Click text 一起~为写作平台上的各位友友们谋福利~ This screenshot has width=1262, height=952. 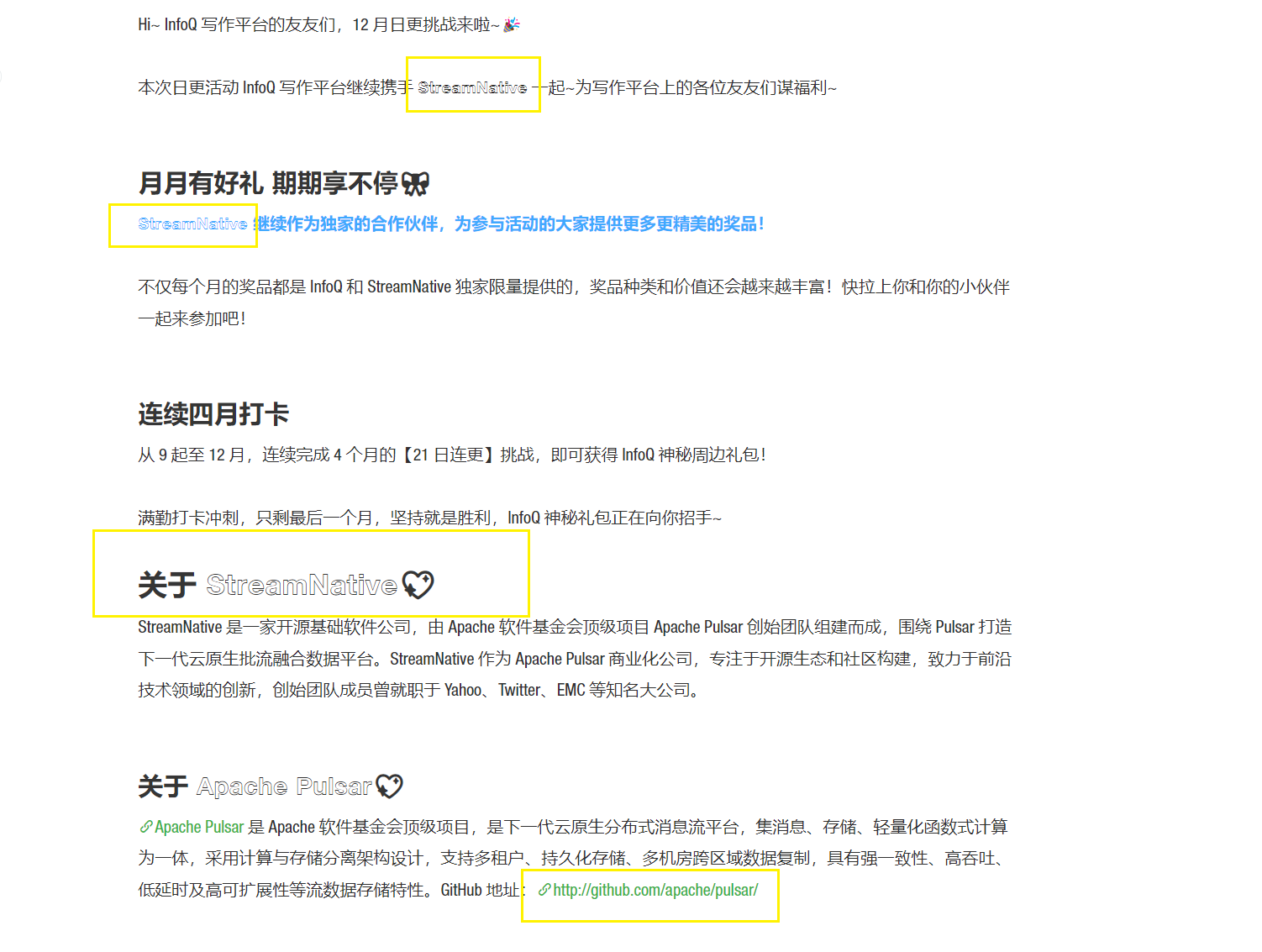[x=685, y=87]
